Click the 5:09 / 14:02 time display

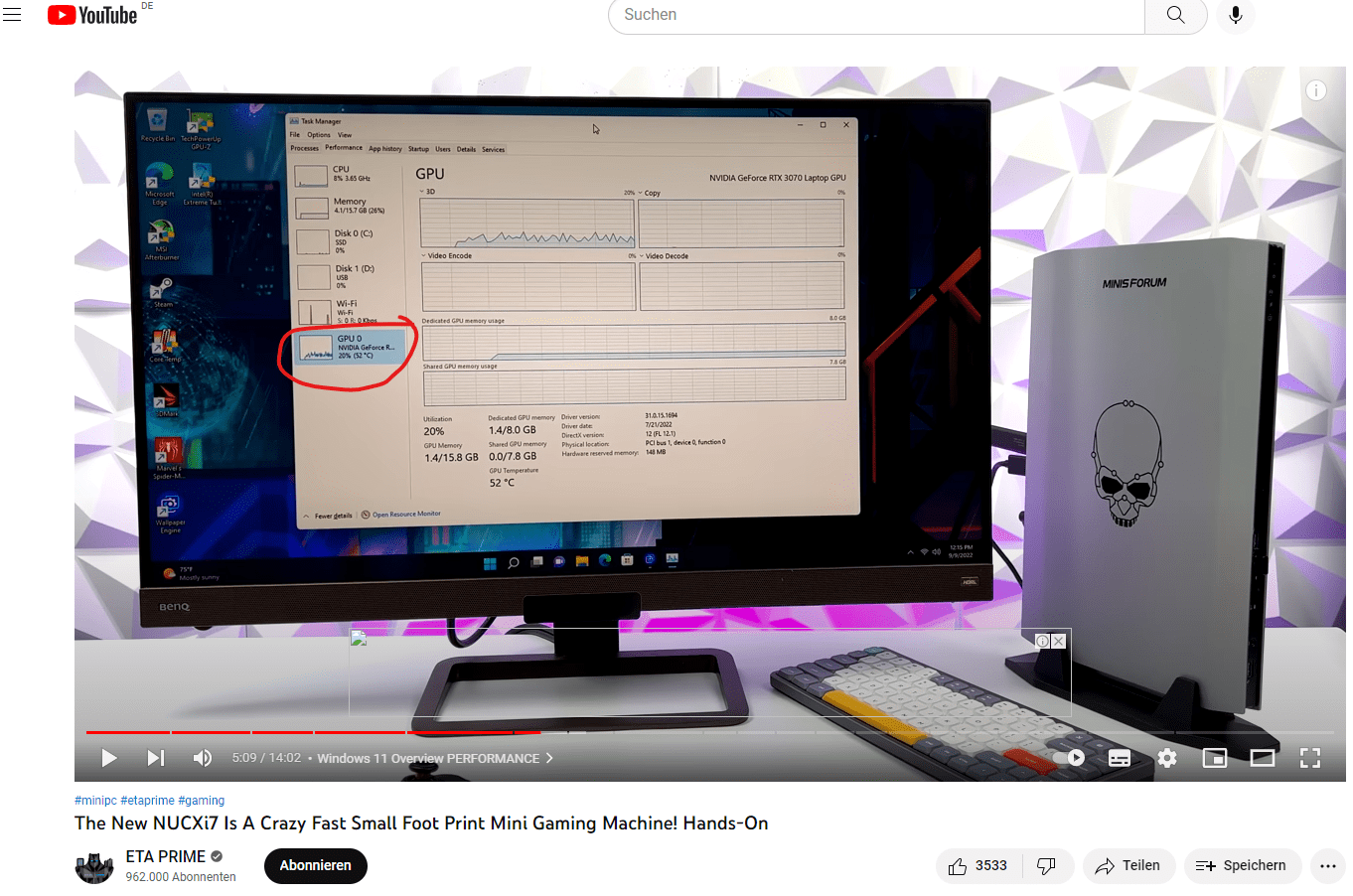point(266,758)
